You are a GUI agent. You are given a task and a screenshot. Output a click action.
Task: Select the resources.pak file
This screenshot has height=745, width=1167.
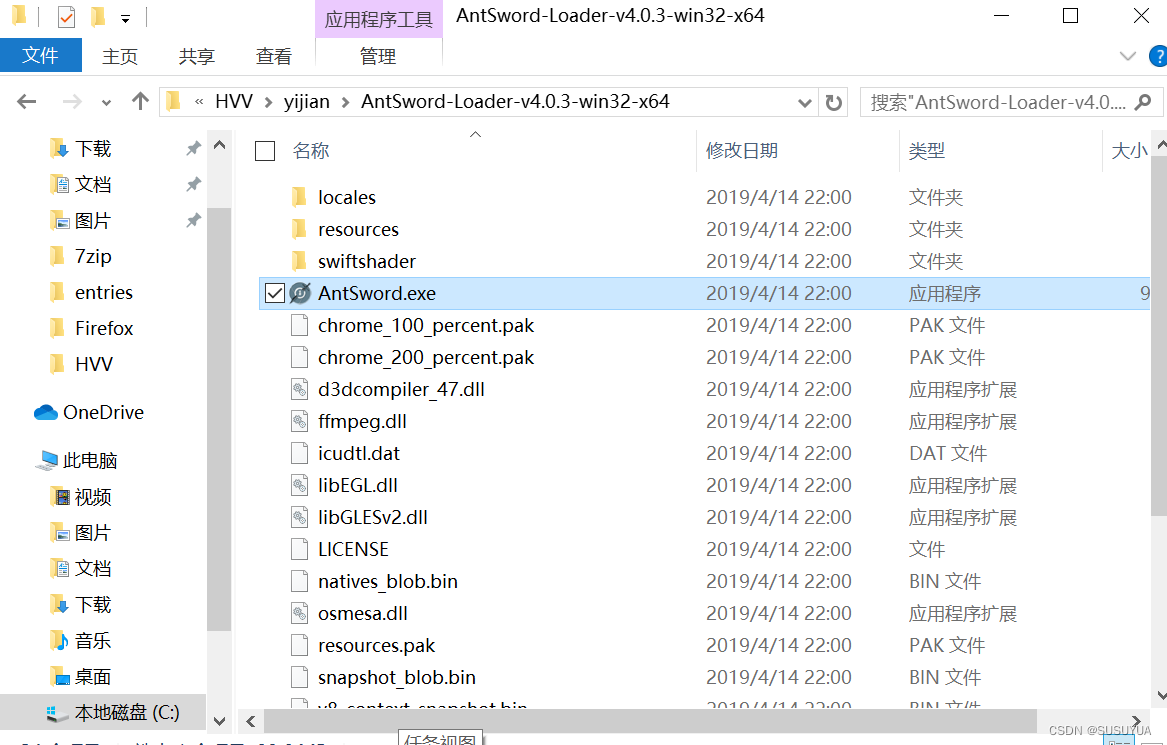point(377,645)
